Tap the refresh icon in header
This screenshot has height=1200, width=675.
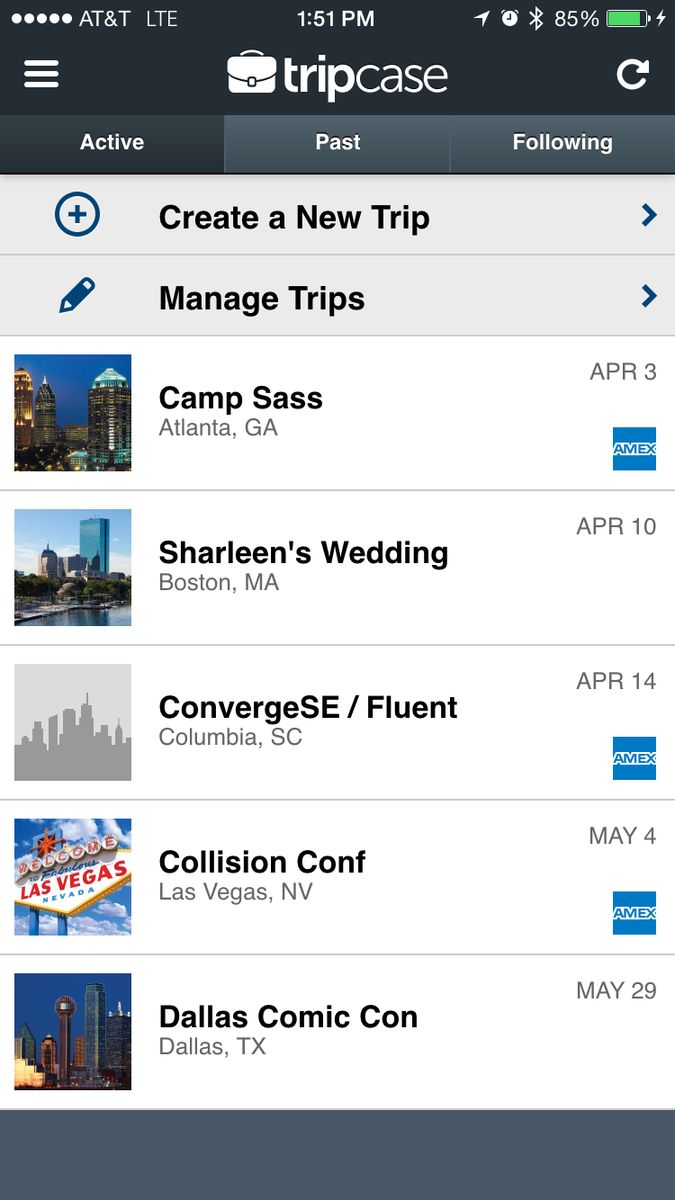click(x=632, y=74)
